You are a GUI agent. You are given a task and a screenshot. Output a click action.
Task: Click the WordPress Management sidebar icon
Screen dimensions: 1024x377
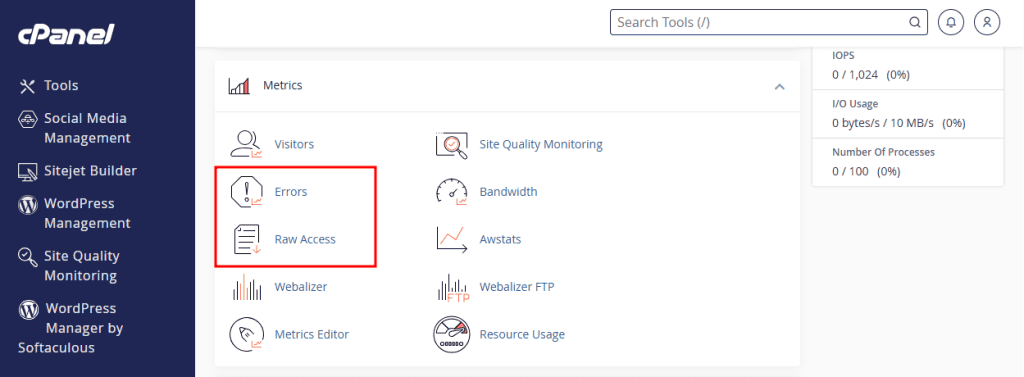(27, 205)
